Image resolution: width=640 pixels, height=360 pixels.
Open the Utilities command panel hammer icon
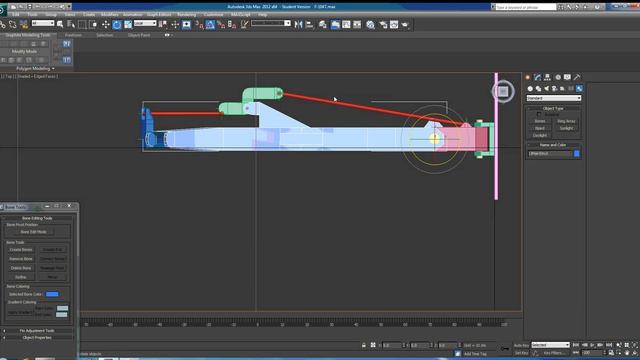tap(577, 77)
